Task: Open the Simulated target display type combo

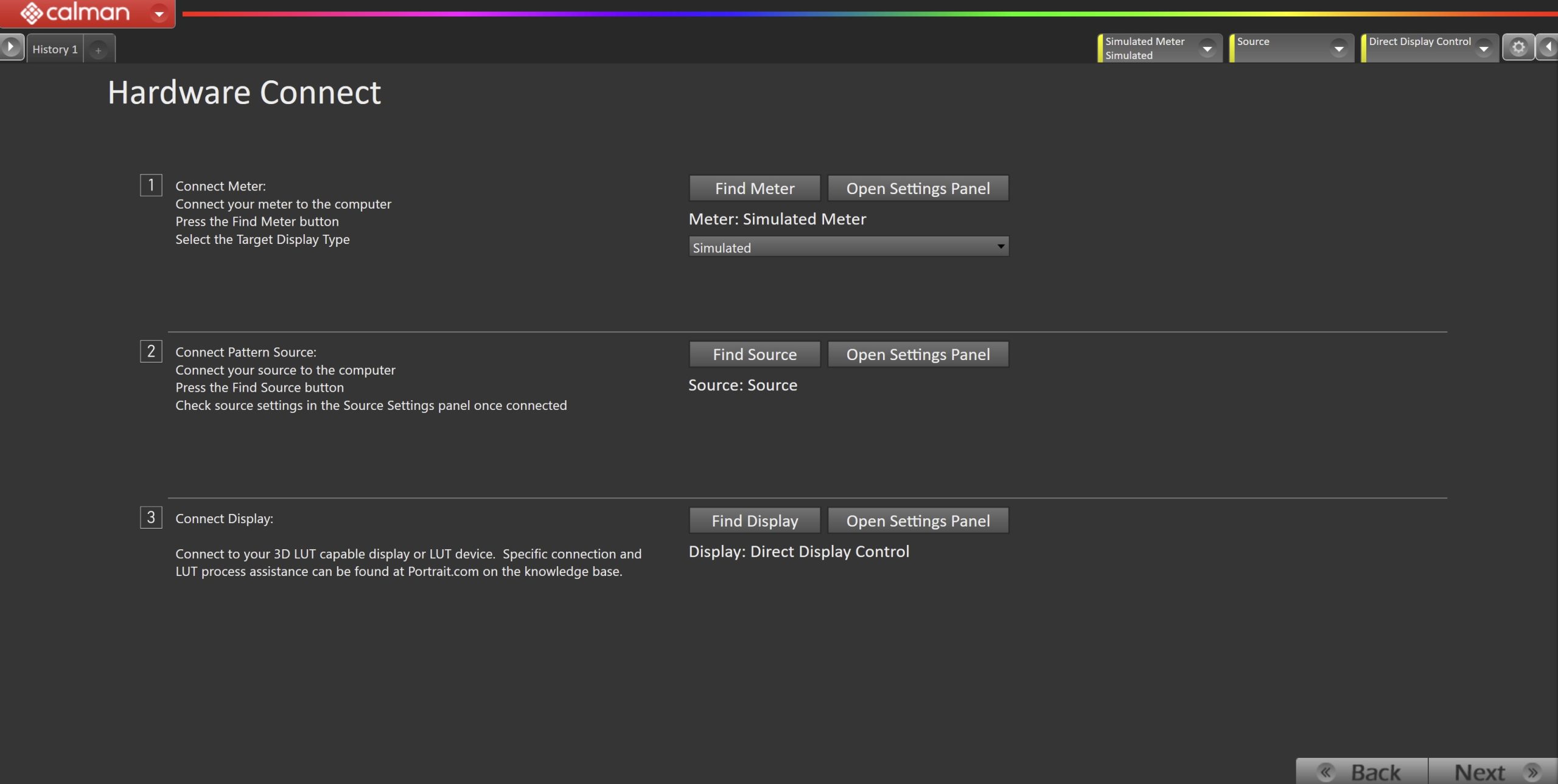Action: (848, 247)
